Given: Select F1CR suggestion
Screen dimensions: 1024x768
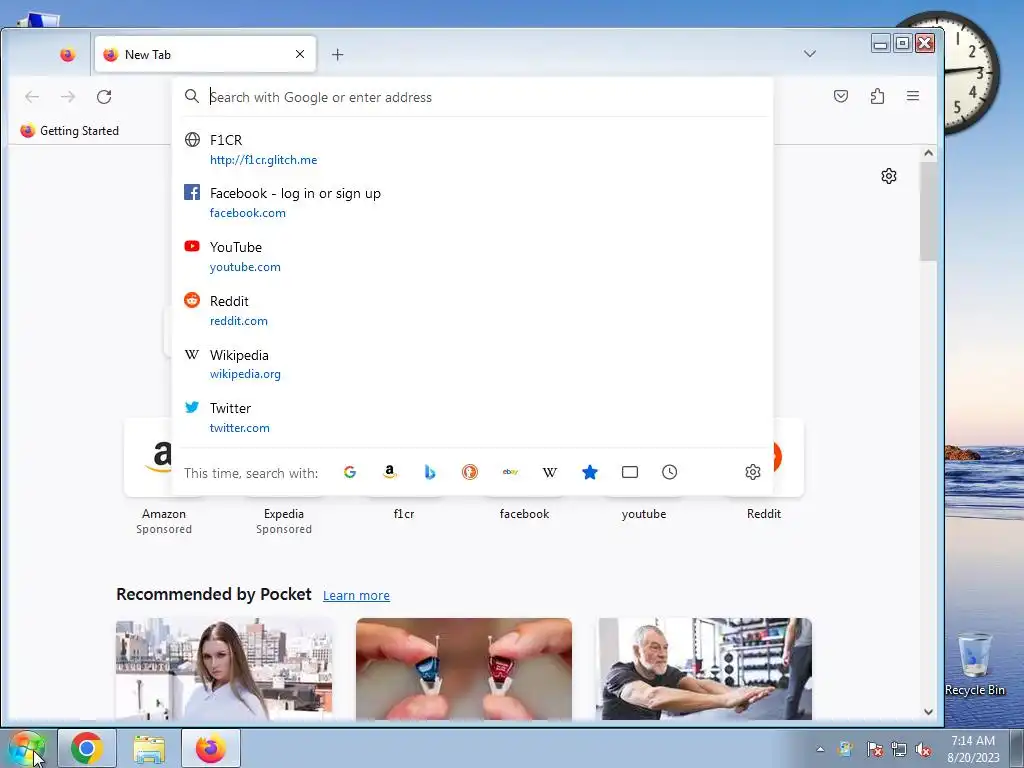Looking at the screenshot, I should coord(473,150).
